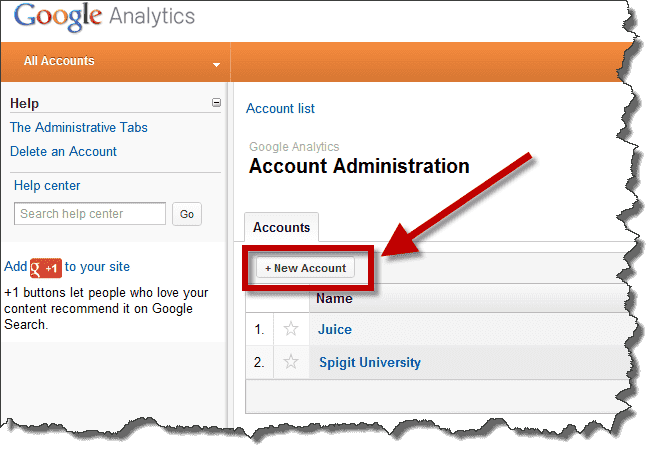The image size is (662, 462).
Task: Open the Spigit University account
Action: coord(370,362)
